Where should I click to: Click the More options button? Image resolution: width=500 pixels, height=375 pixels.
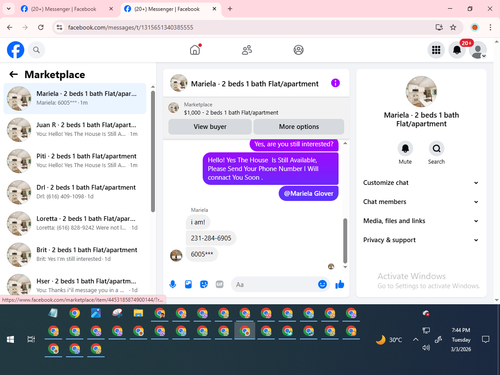pos(299,127)
